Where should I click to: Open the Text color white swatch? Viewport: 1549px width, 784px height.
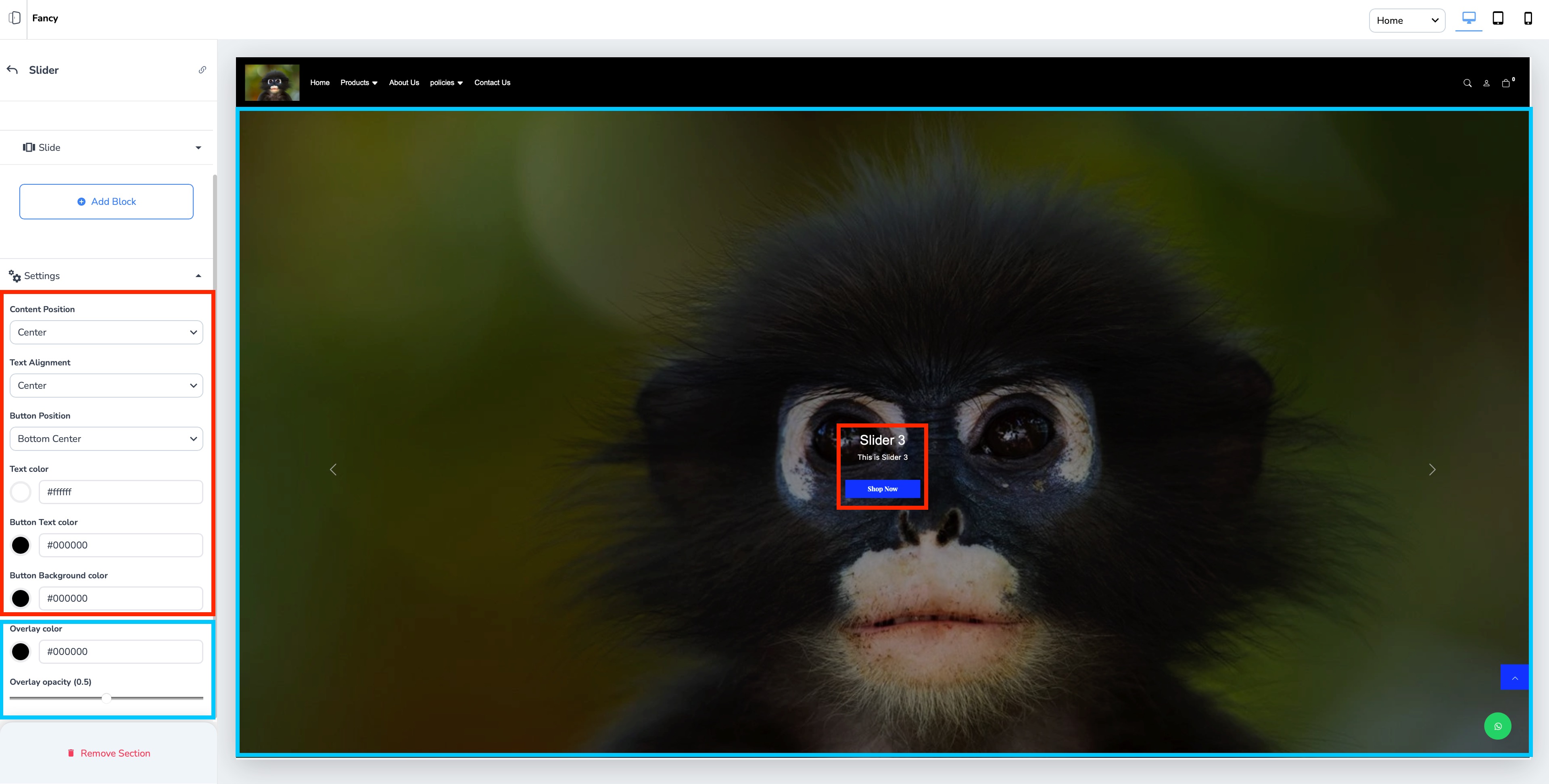pos(21,492)
